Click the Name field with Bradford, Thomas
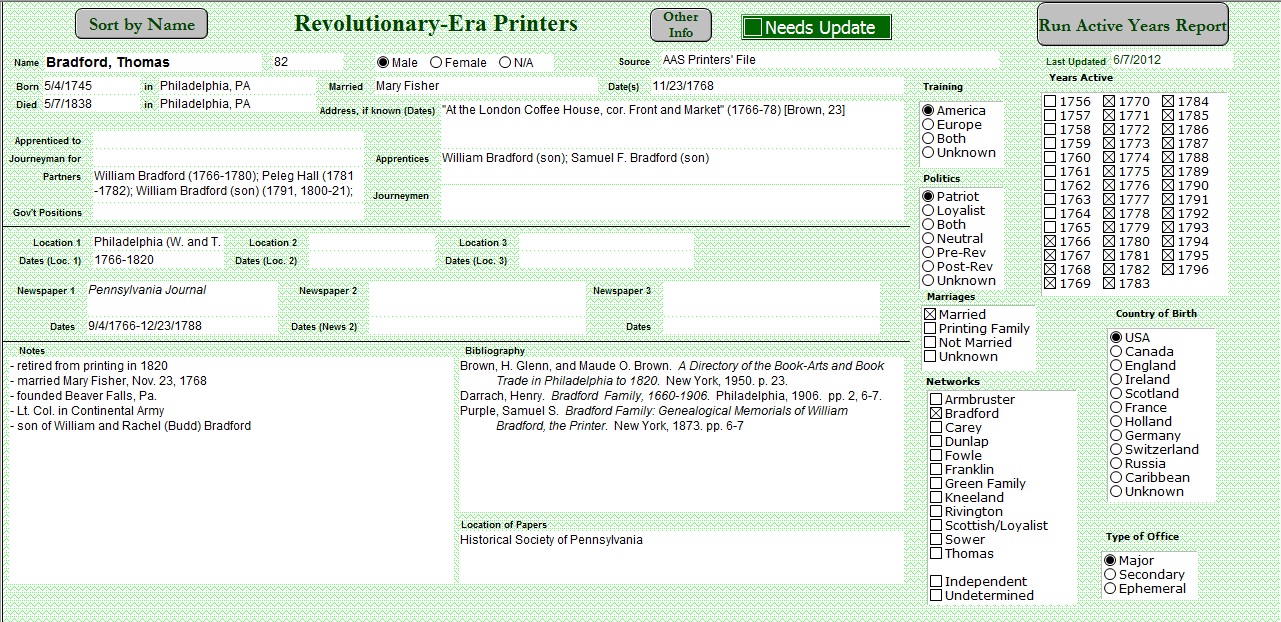The height and width of the screenshot is (622, 1281). click(150, 62)
